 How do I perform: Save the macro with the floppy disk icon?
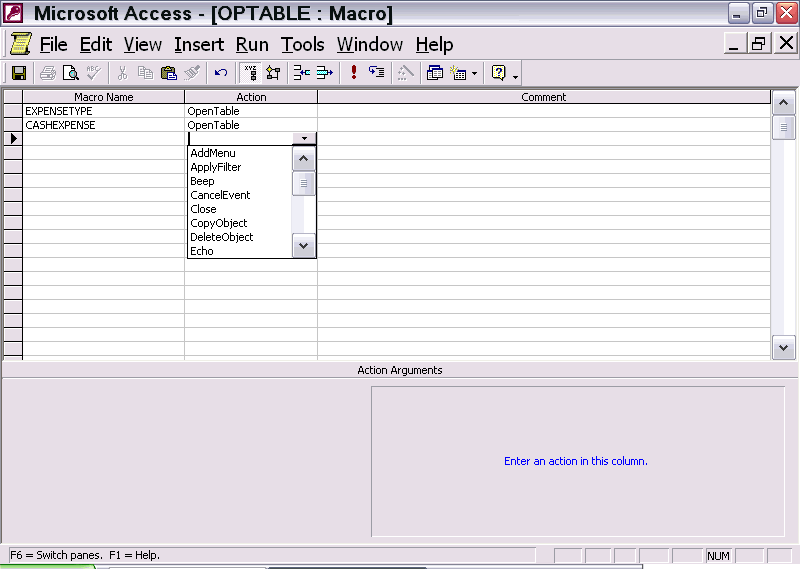tap(19, 73)
